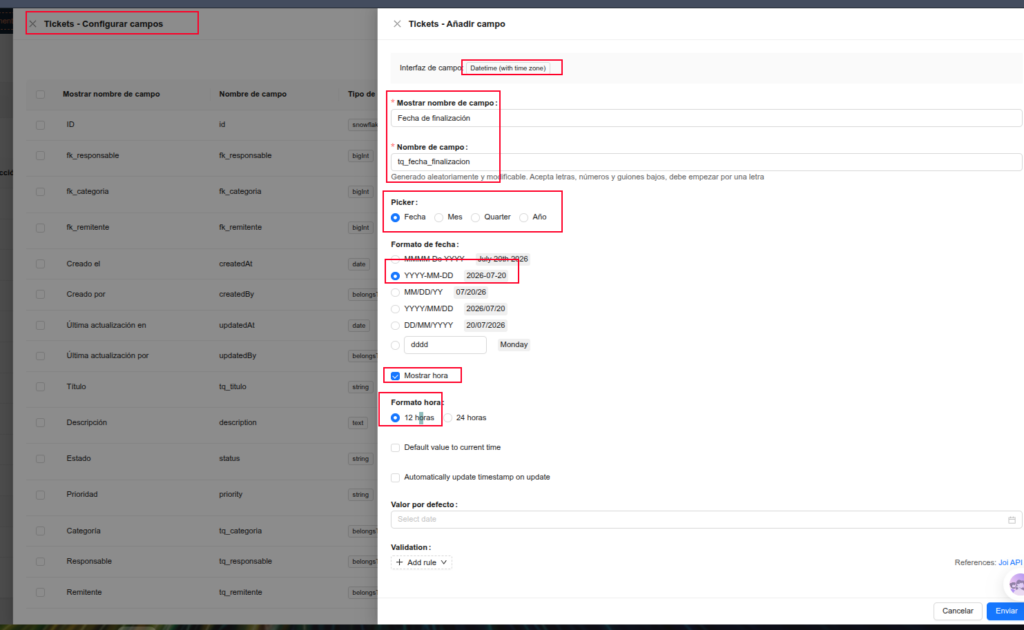Click the description field name cell
The height and width of the screenshot is (630, 1024).
coord(237,422)
